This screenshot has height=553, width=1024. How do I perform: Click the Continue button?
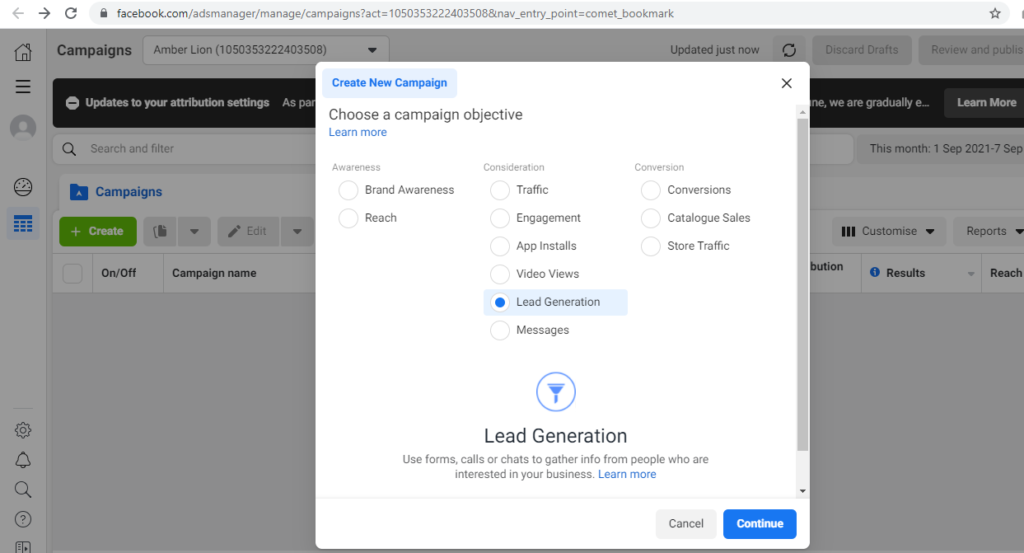tap(760, 524)
